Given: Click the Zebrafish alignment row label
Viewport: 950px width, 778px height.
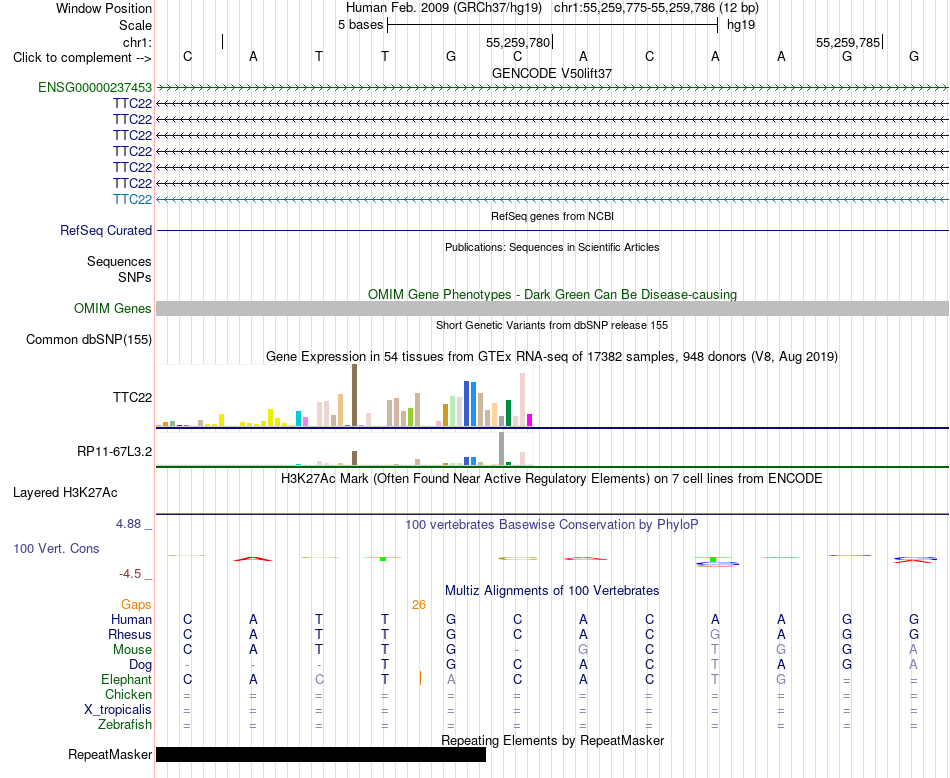Looking at the screenshot, I should 125,725.
